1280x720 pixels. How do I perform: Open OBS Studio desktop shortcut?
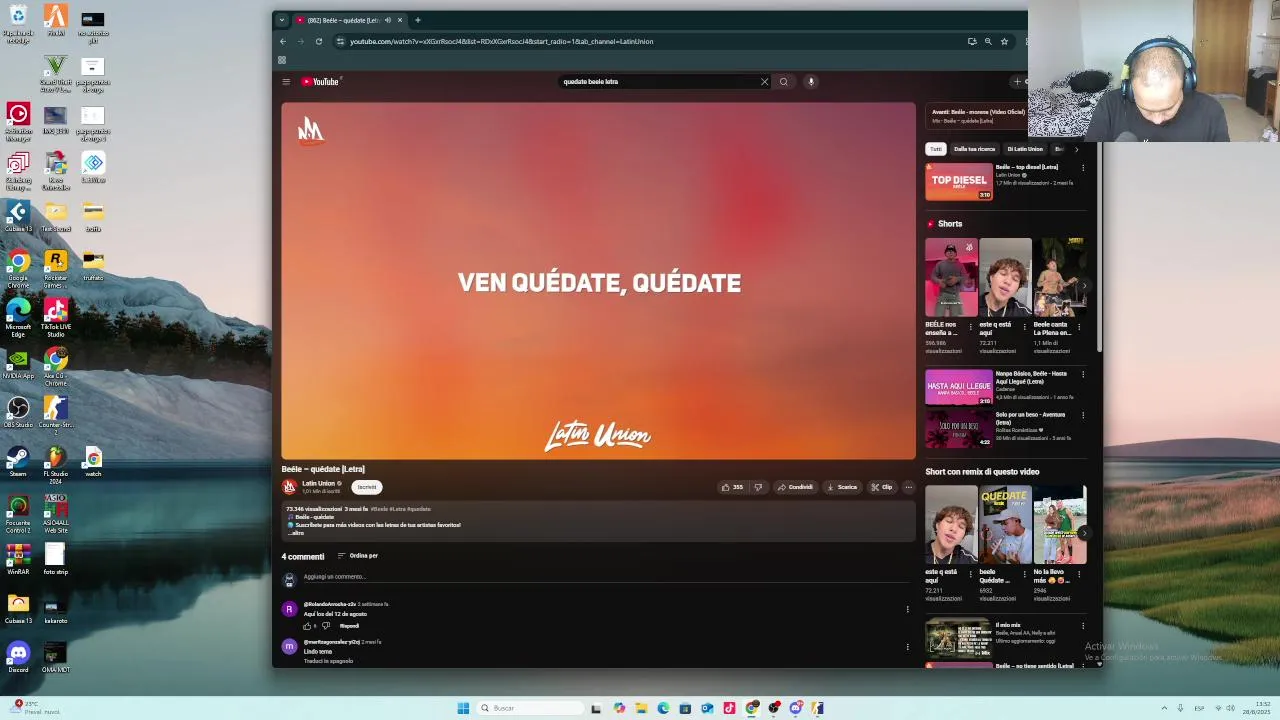coord(18,411)
